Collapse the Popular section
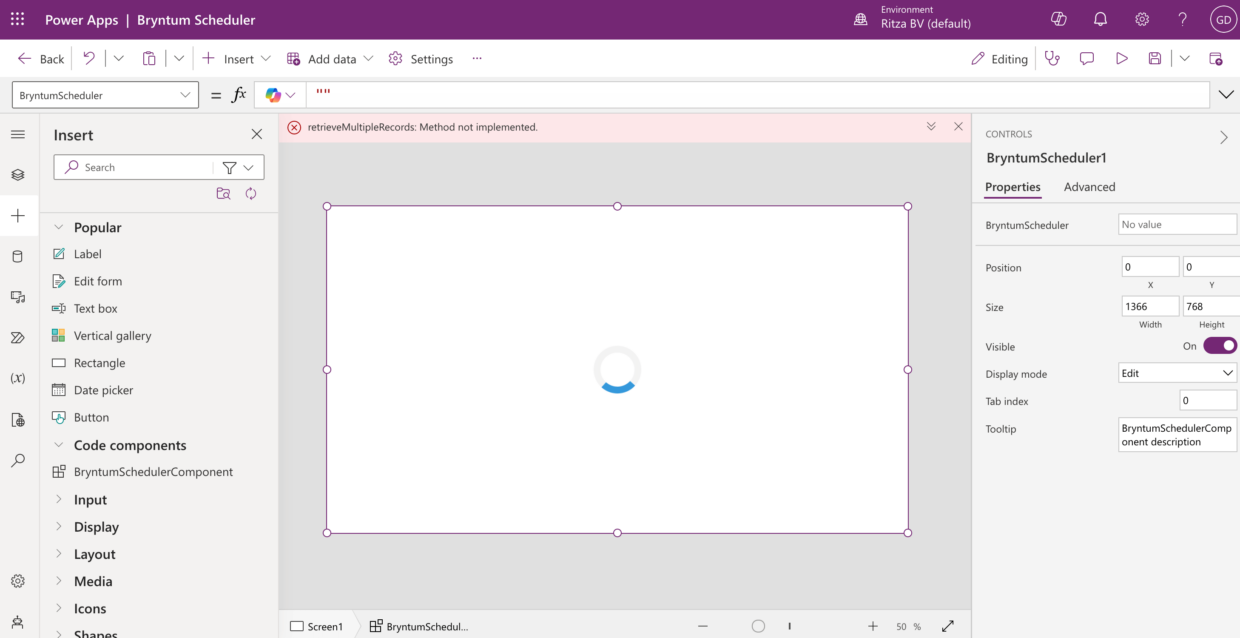The image size is (1240, 638). [58, 227]
